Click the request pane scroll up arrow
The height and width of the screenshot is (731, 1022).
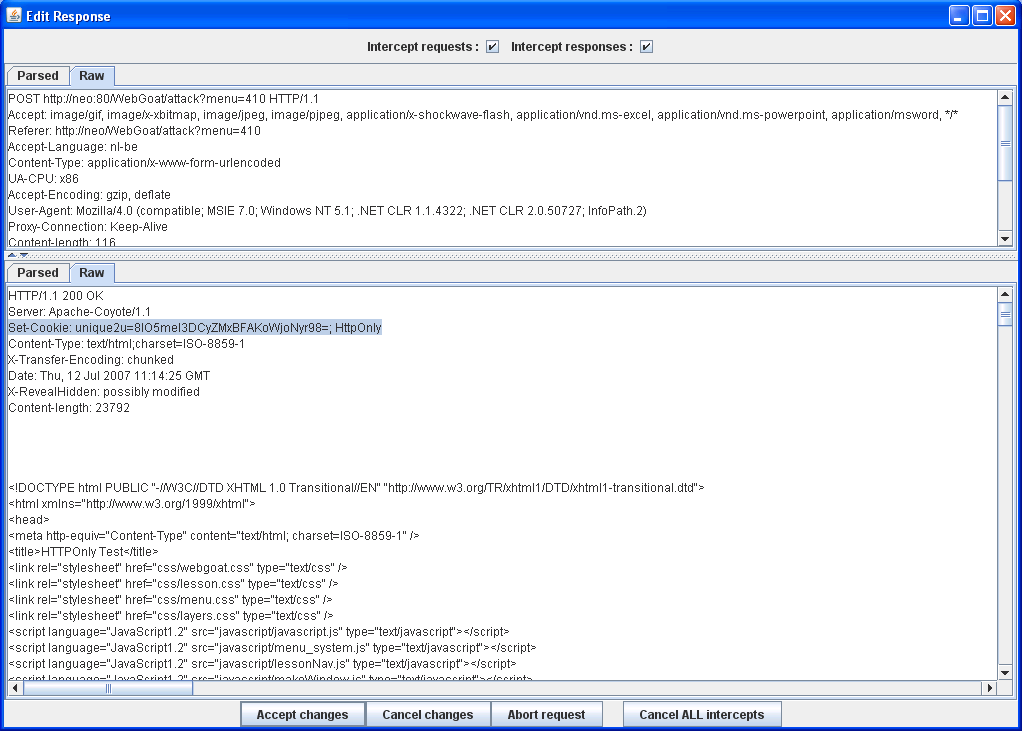[1005, 98]
